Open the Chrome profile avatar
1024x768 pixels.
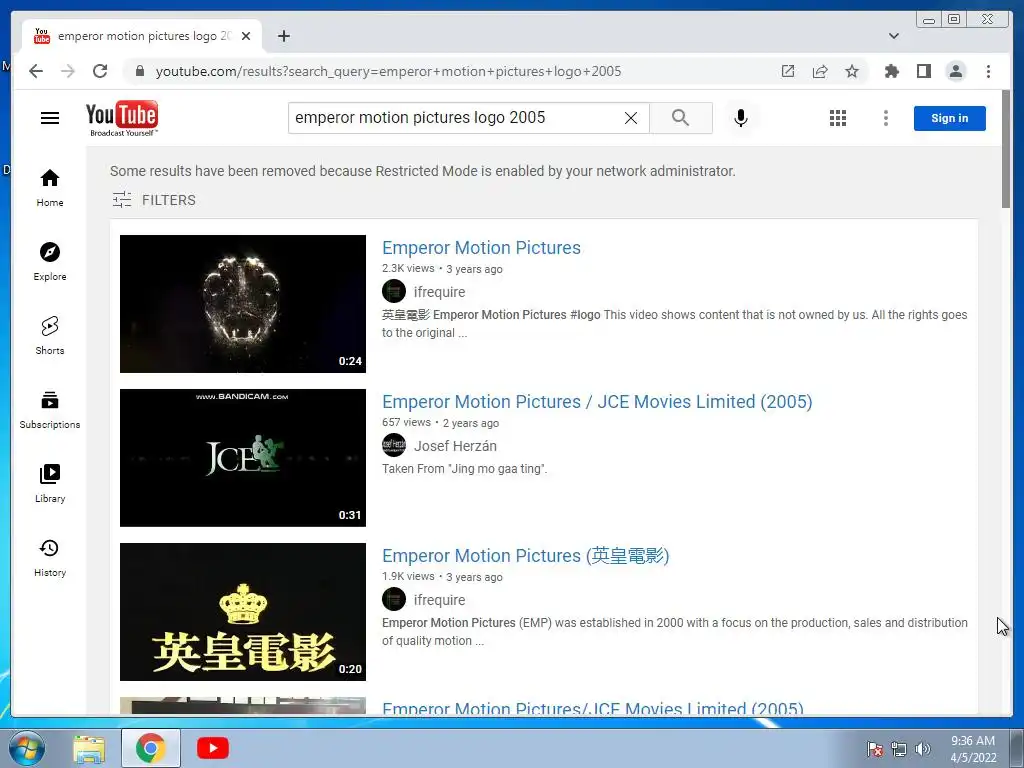click(955, 71)
